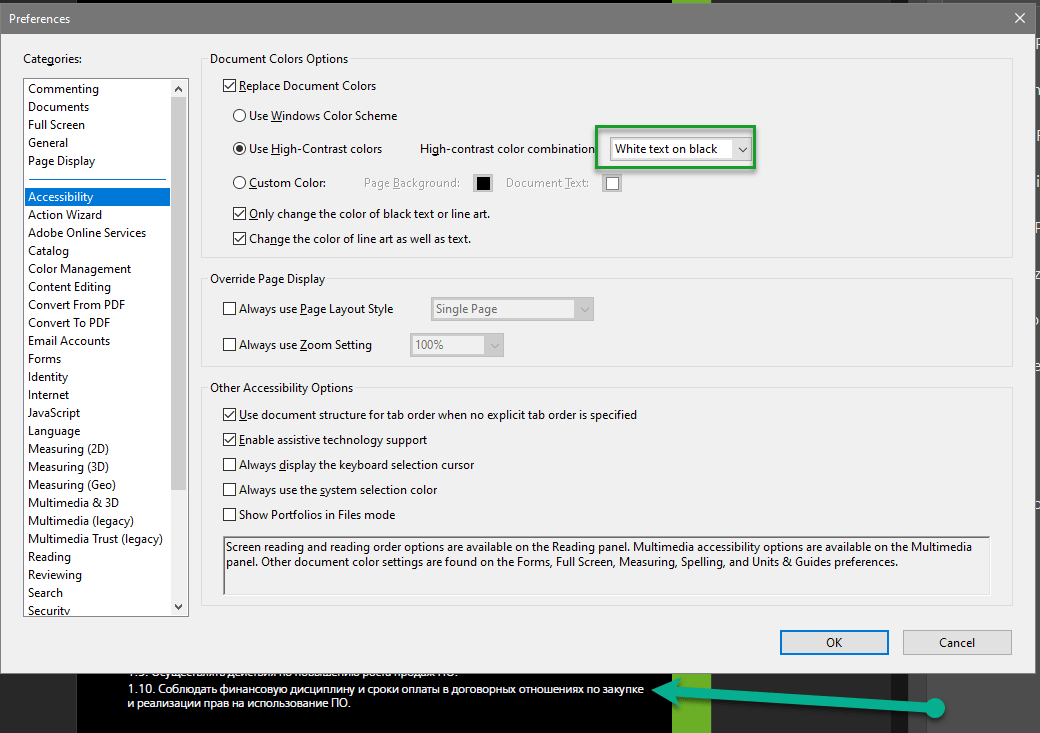Toggle 'Enable assistive technology support'
This screenshot has height=733, width=1040.
(x=227, y=439)
